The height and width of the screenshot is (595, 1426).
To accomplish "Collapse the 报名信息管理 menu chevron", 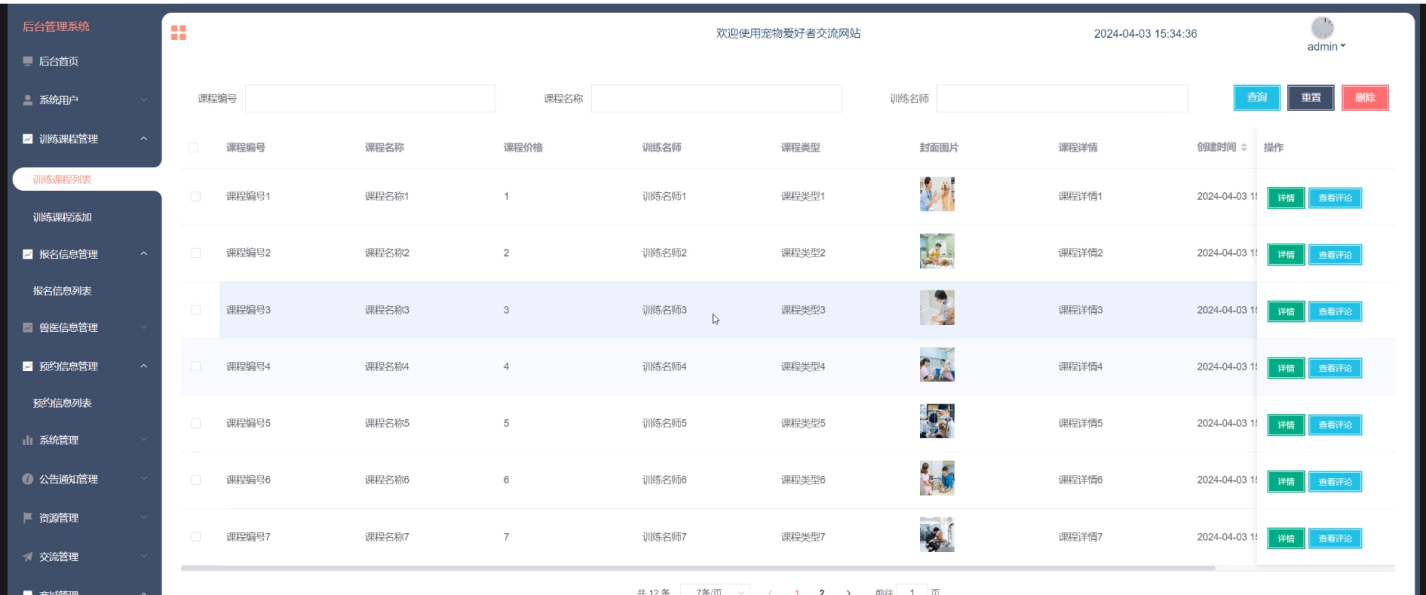I will pyautogui.click(x=144, y=254).
